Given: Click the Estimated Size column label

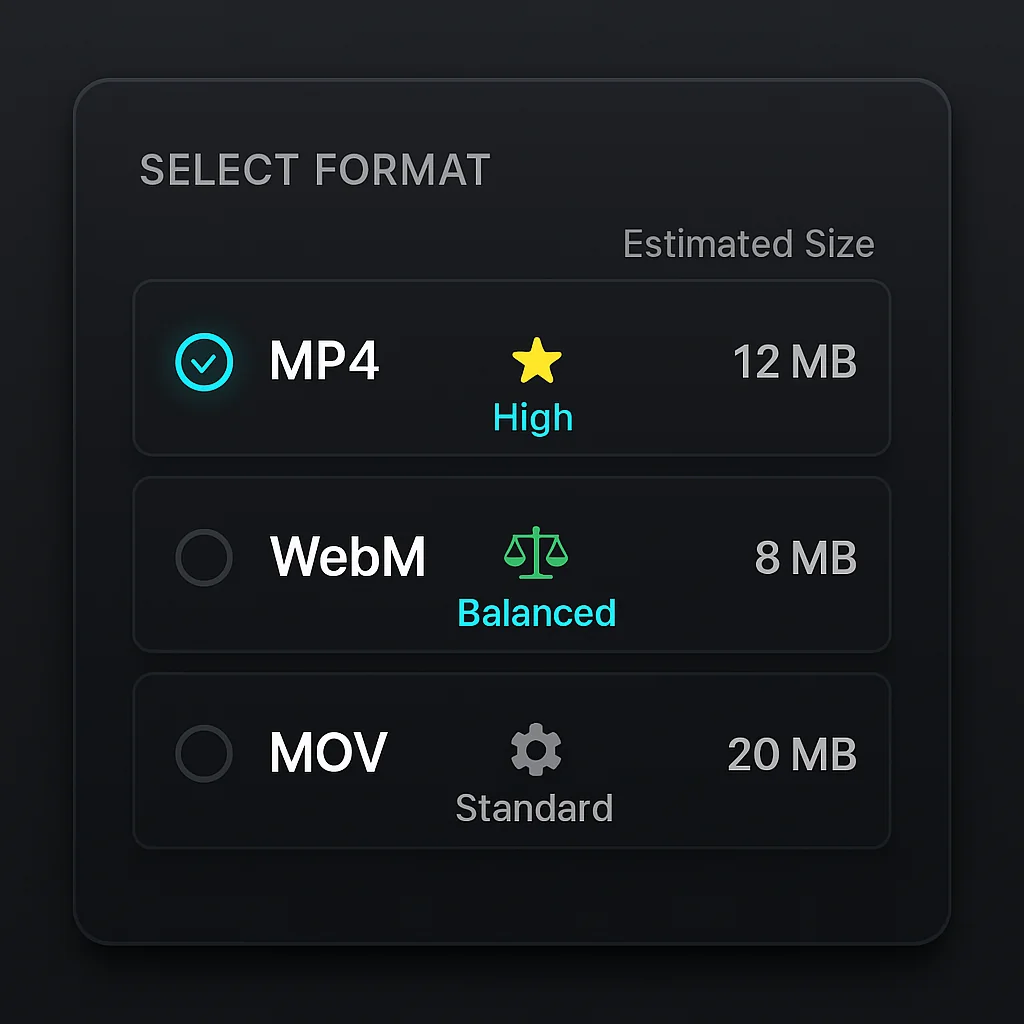Looking at the screenshot, I should (748, 243).
